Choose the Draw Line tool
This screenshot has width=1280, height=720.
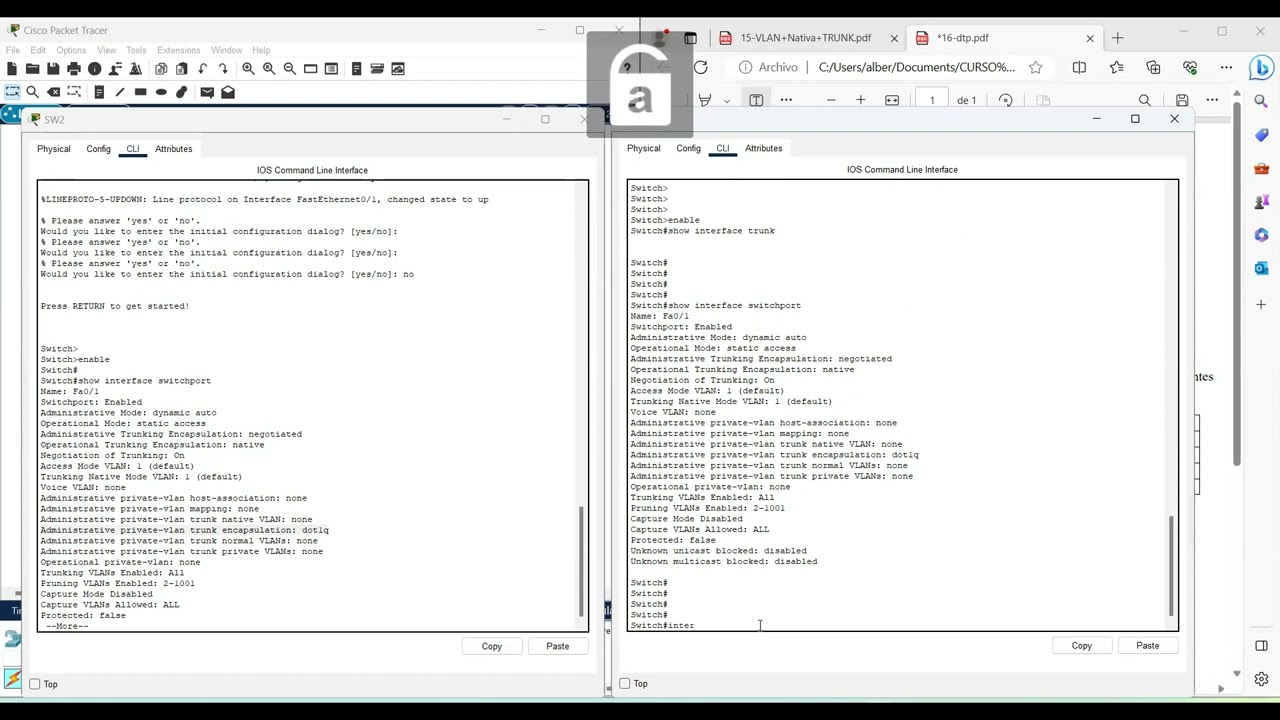[x=120, y=92]
